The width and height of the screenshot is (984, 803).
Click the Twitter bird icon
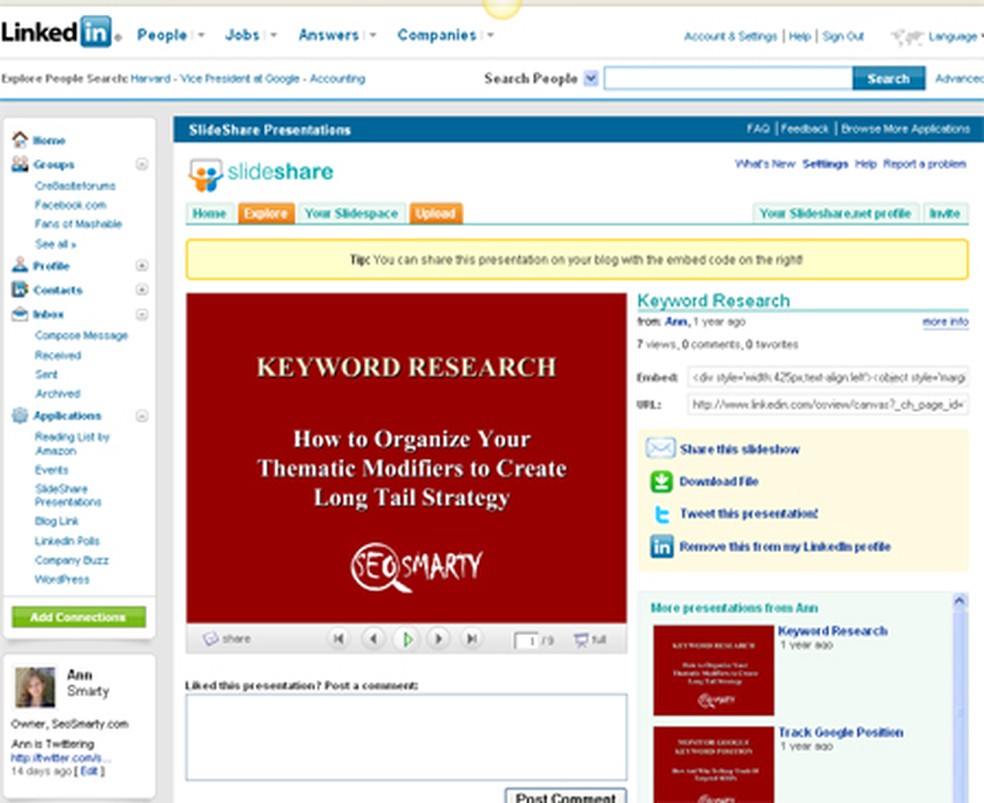(x=661, y=514)
